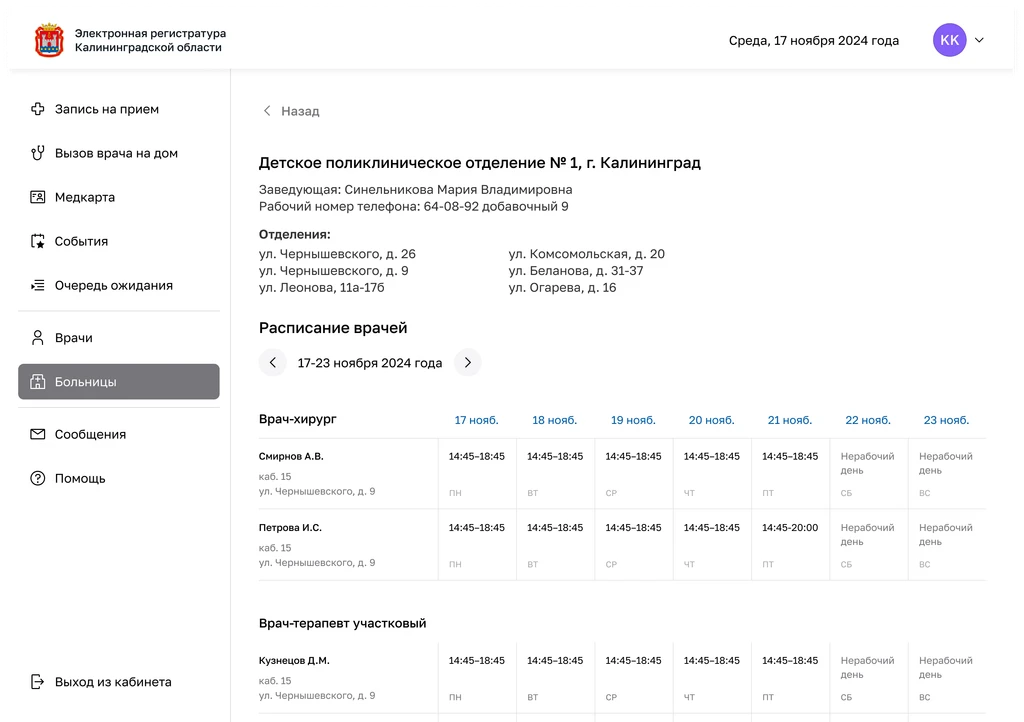
Task: Click the purple KK user avatar
Action: [950, 40]
